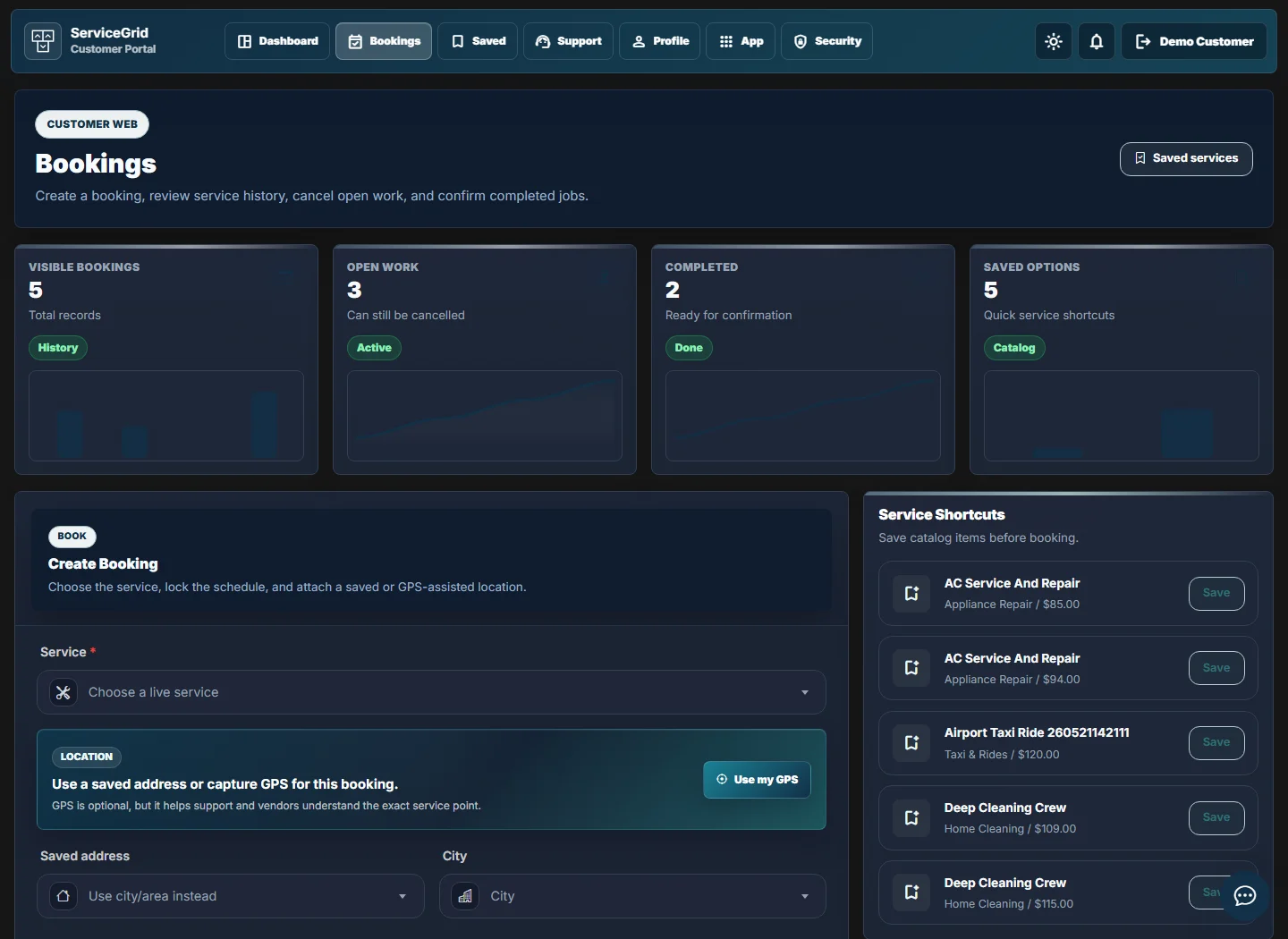
Task: Click the Done badge
Action: (689, 348)
